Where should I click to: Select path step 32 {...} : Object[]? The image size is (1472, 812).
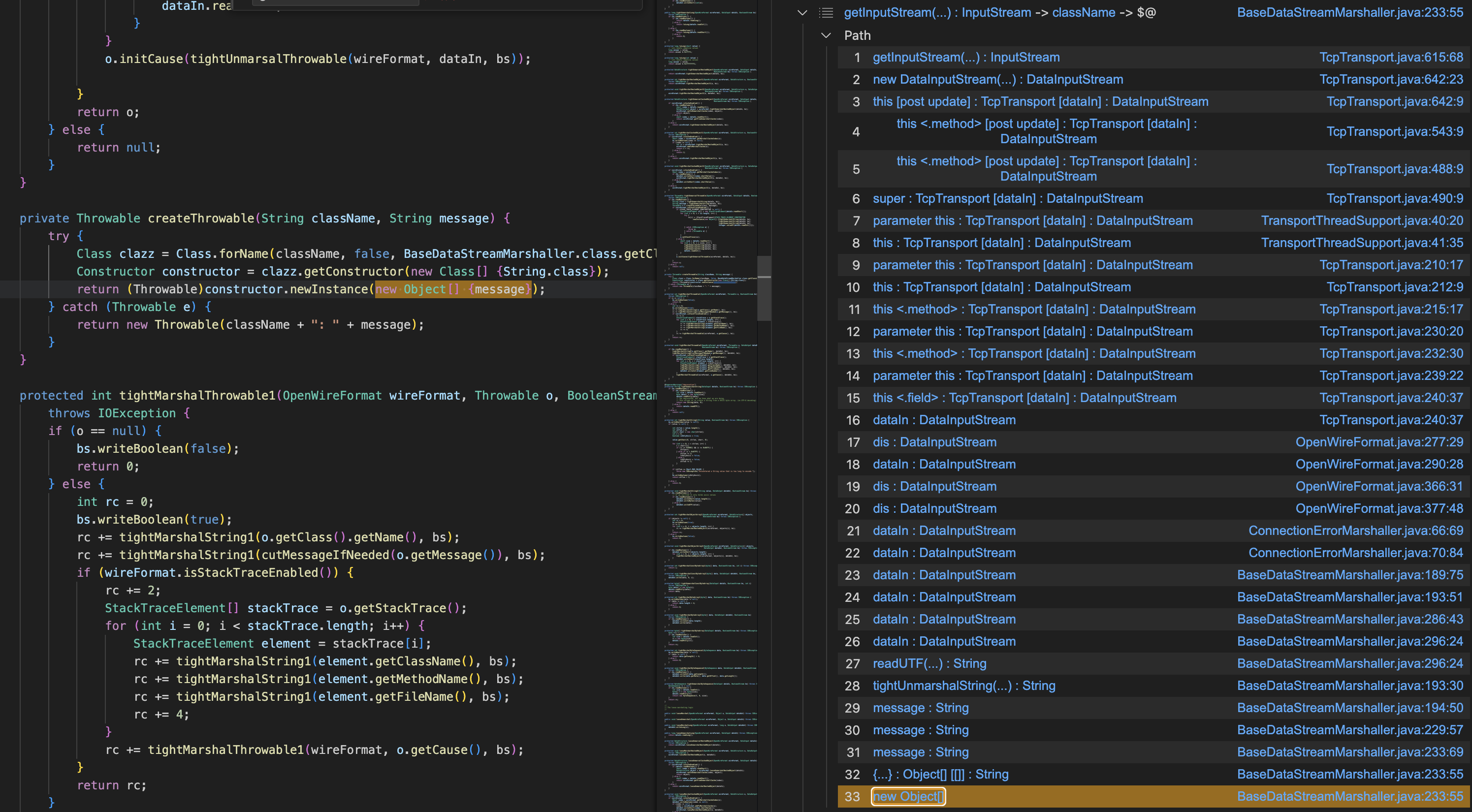[941, 774]
